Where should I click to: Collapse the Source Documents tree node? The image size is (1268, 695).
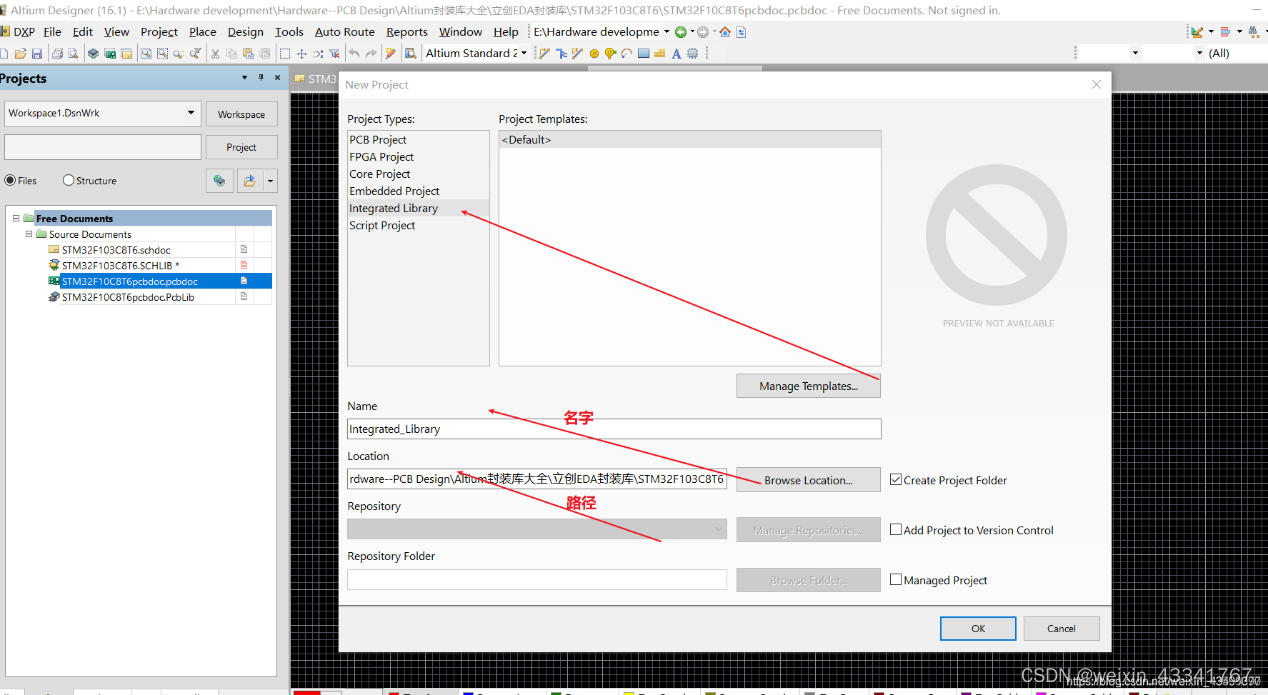[x=29, y=234]
